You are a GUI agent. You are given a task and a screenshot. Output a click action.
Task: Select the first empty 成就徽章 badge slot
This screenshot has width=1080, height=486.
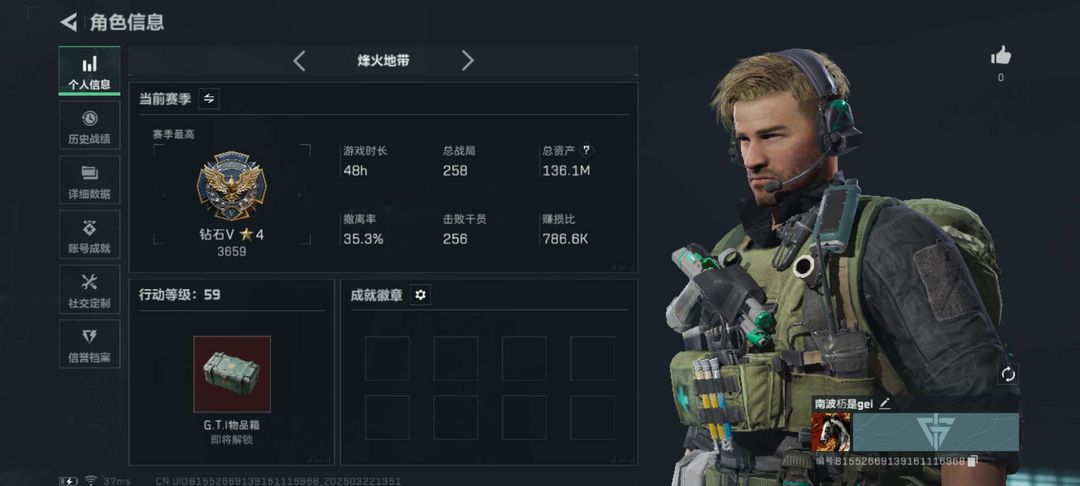(387, 358)
